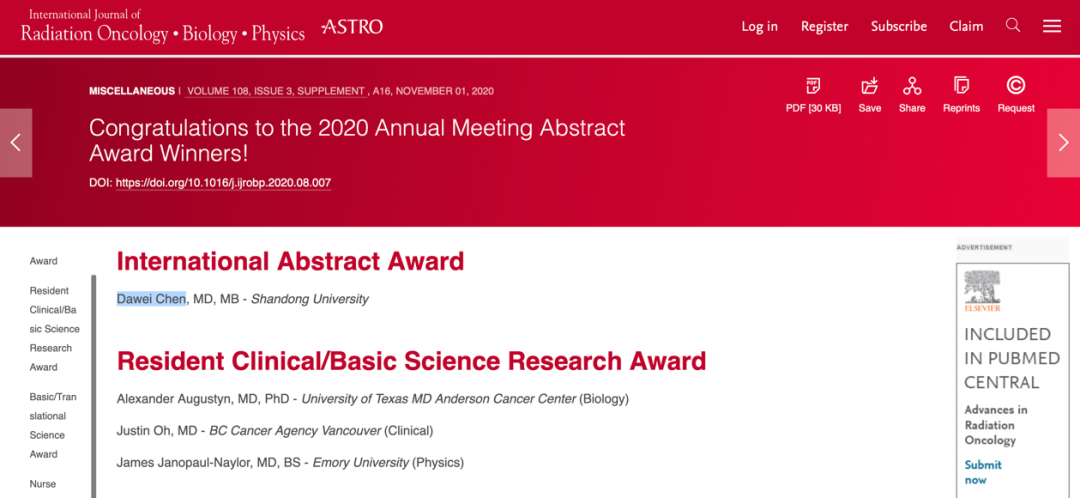Open the Register menu item
This screenshot has height=498, width=1080.
pyautogui.click(x=824, y=26)
